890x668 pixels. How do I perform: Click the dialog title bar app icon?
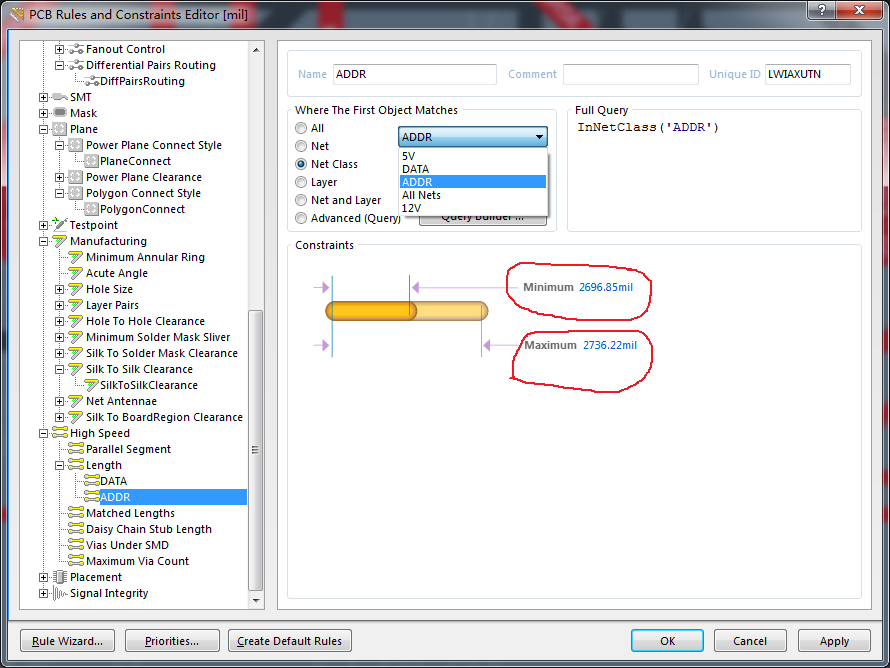click(x=18, y=14)
